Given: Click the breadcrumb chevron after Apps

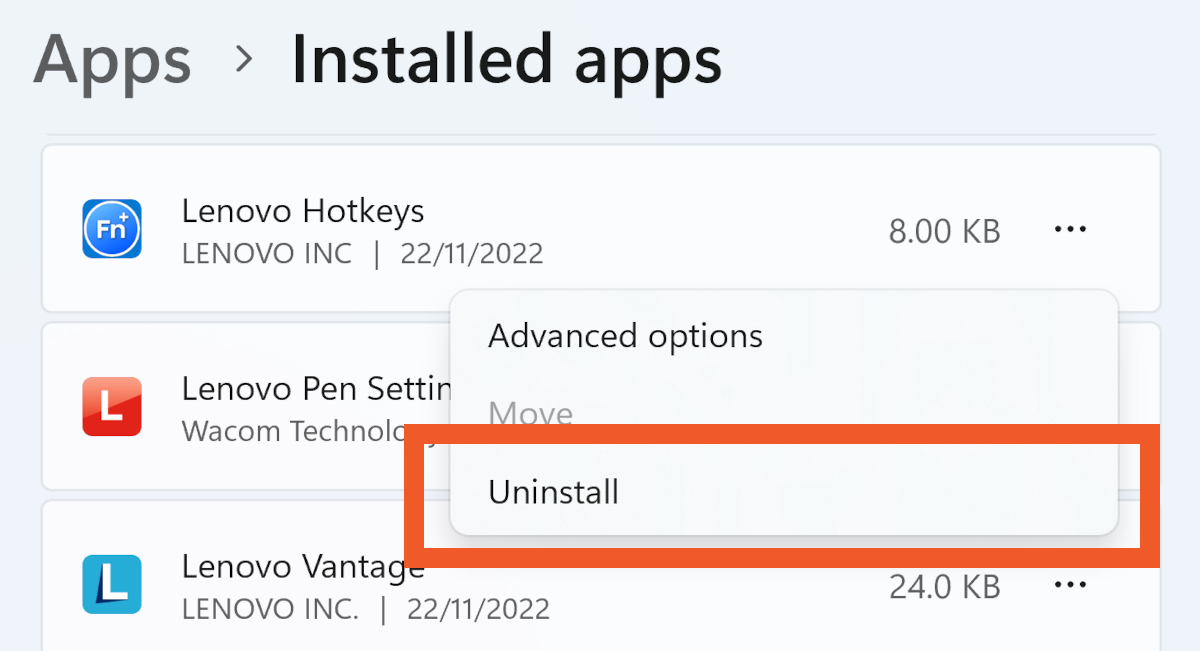Looking at the screenshot, I should [x=243, y=60].
